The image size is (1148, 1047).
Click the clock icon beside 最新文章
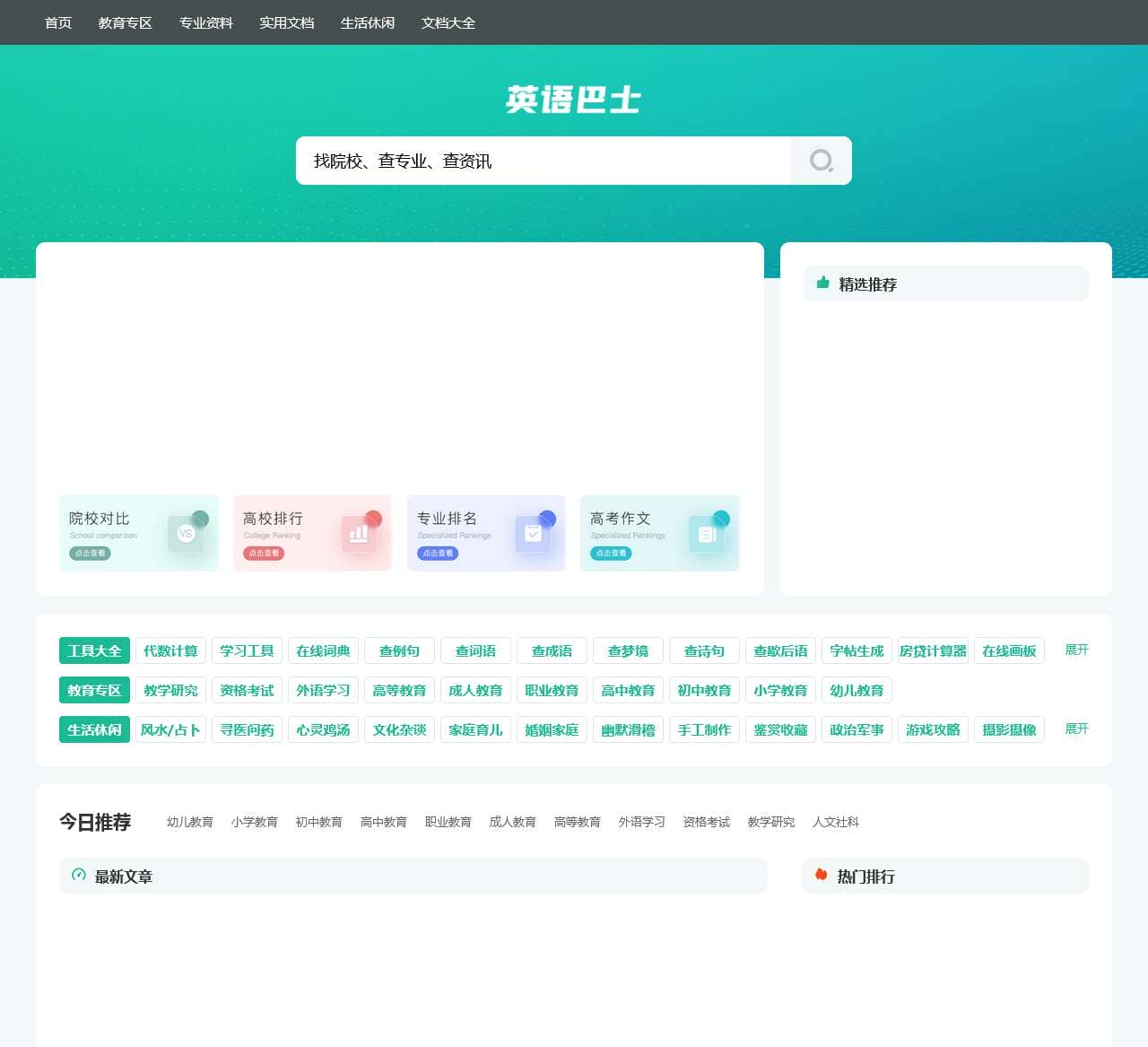pos(79,876)
